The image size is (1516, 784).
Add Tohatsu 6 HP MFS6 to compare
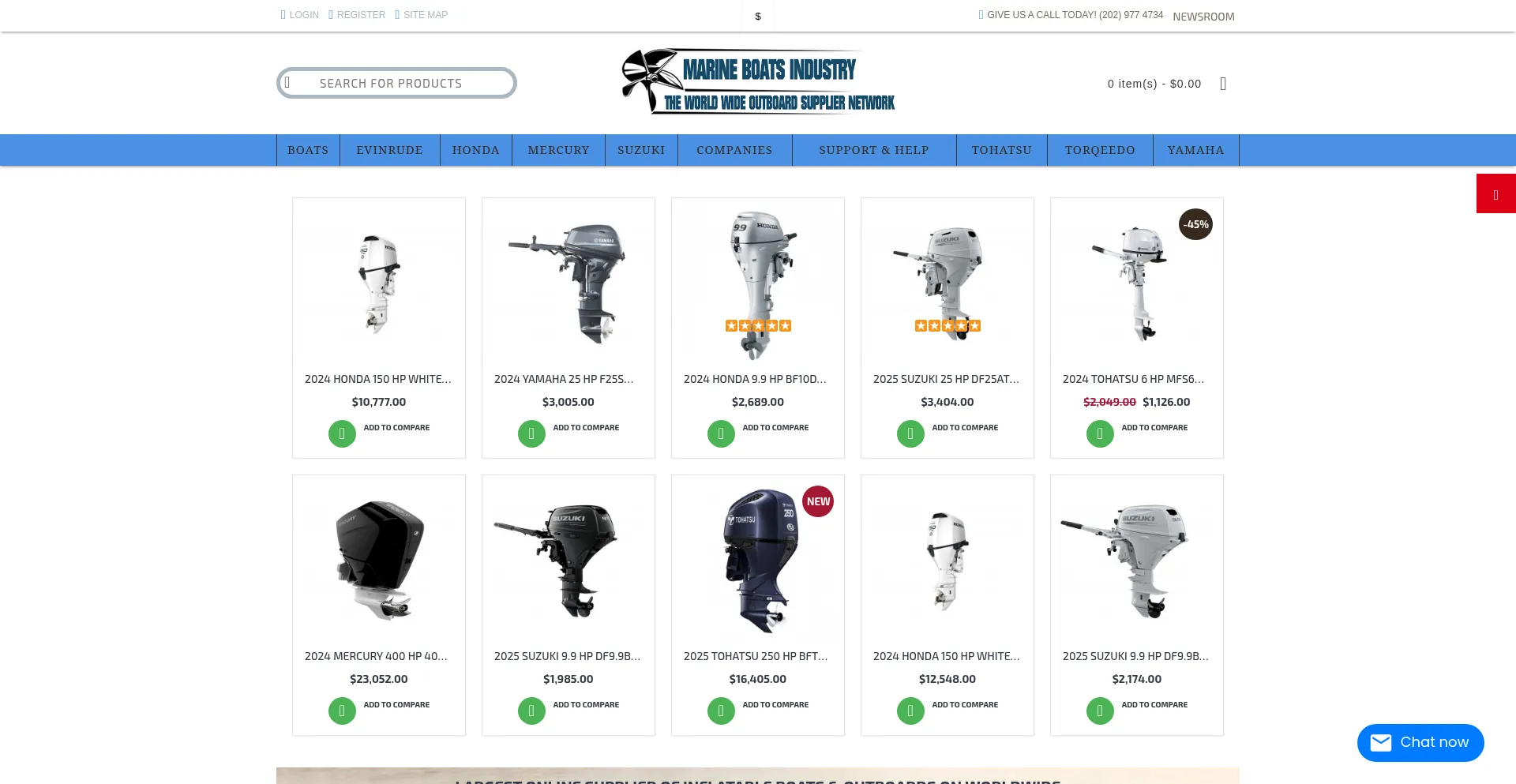pyautogui.click(x=1154, y=428)
